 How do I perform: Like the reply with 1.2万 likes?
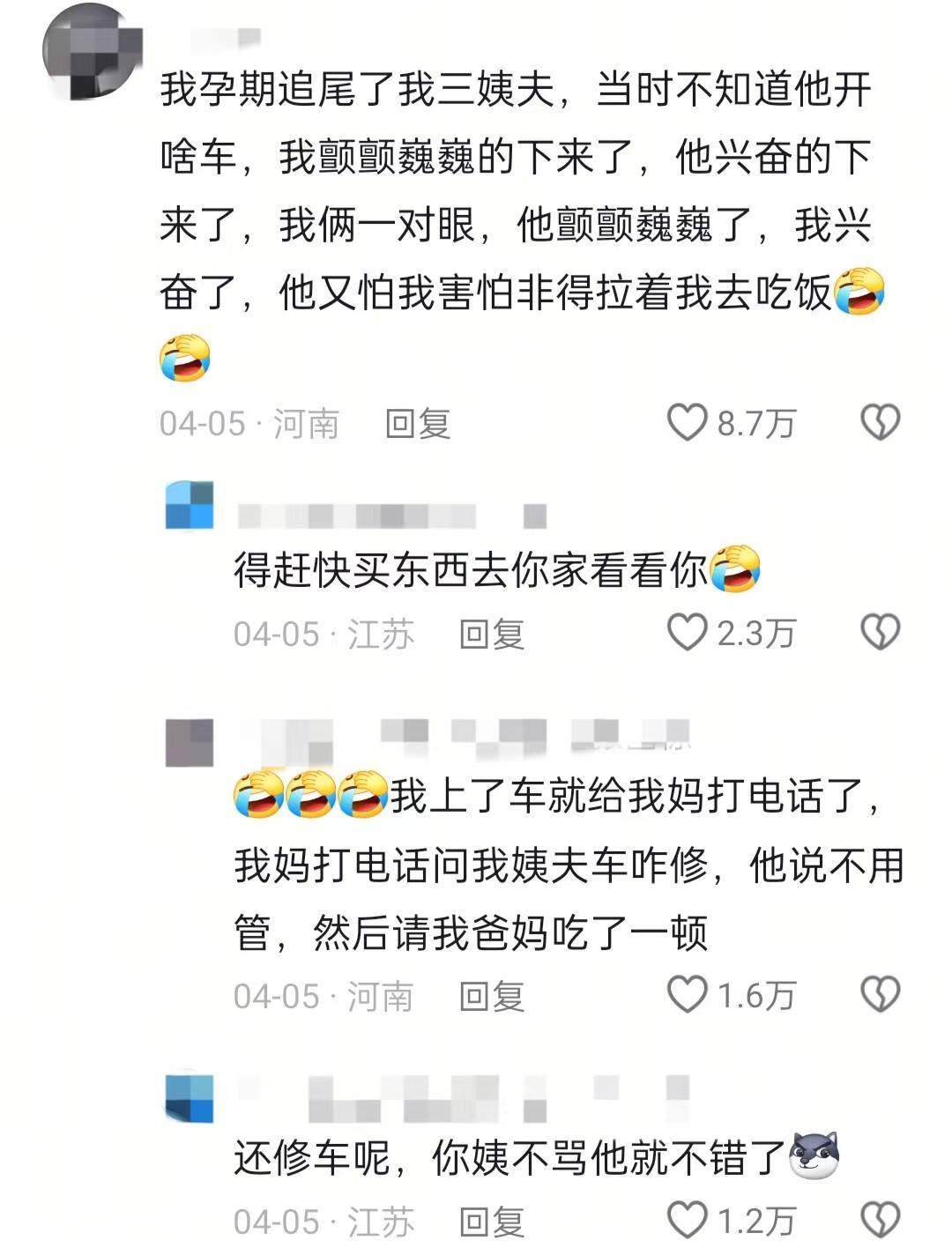[687, 1221]
